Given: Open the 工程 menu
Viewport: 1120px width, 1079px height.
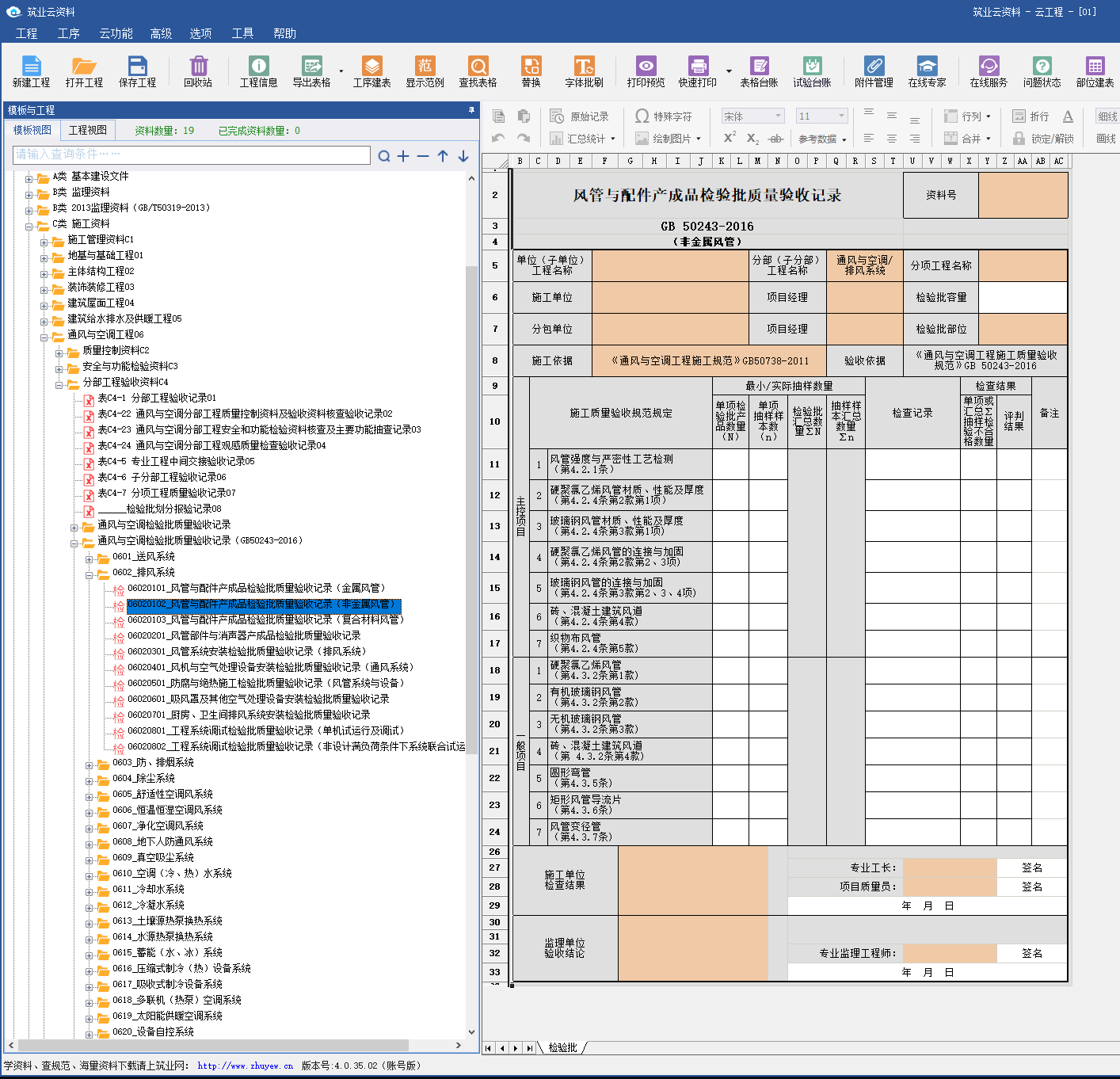Looking at the screenshot, I should coord(26,33).
